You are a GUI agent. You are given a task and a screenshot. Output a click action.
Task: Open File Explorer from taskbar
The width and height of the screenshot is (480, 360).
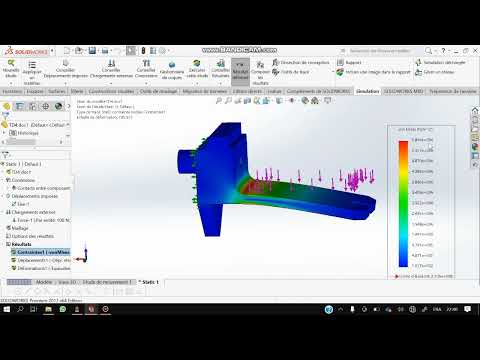49,309
